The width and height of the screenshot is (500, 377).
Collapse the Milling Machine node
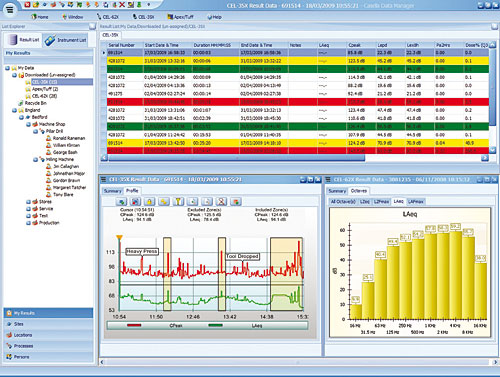click(x=35, y=159)
